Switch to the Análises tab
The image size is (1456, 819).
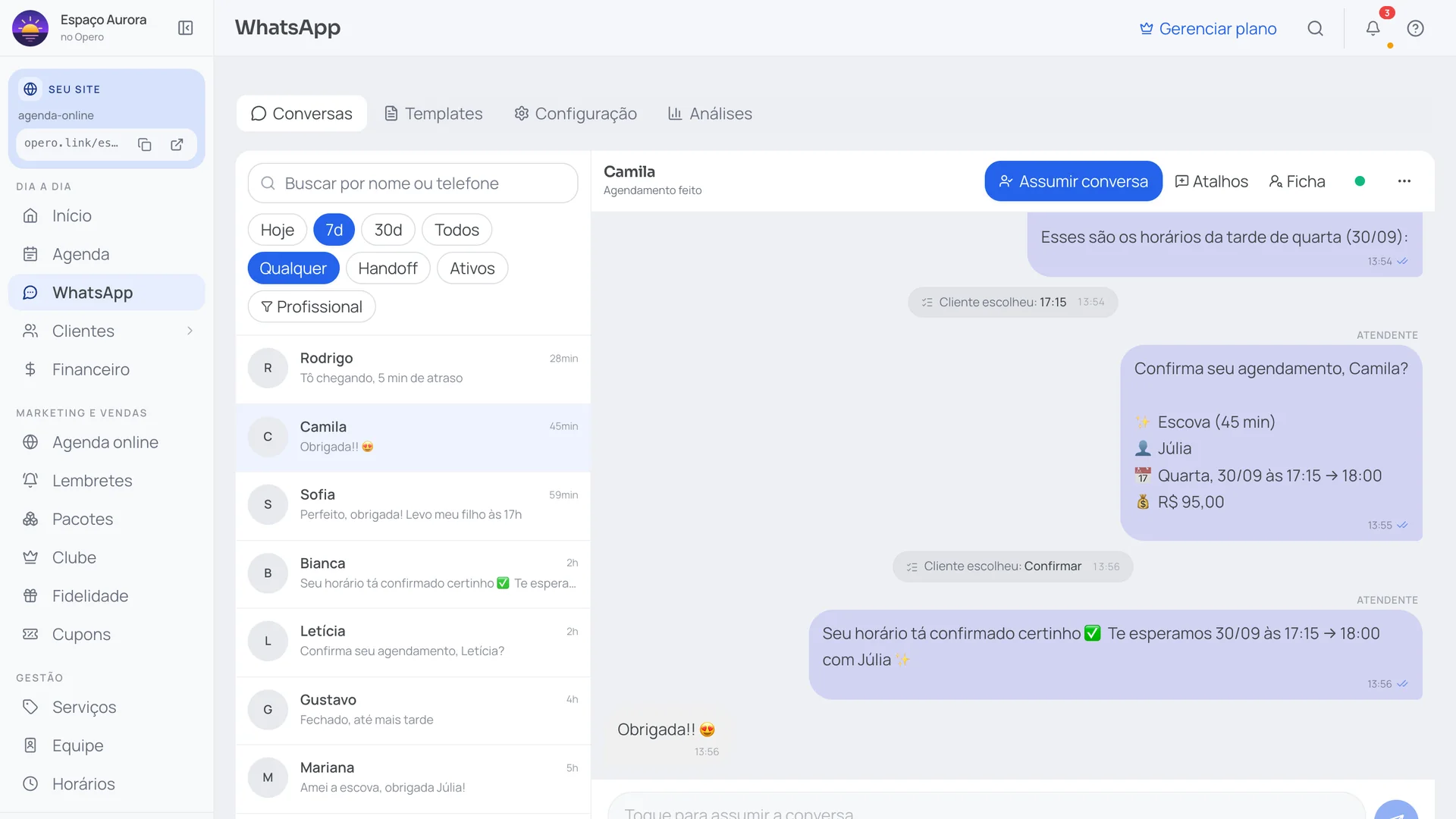click(710, 114)
